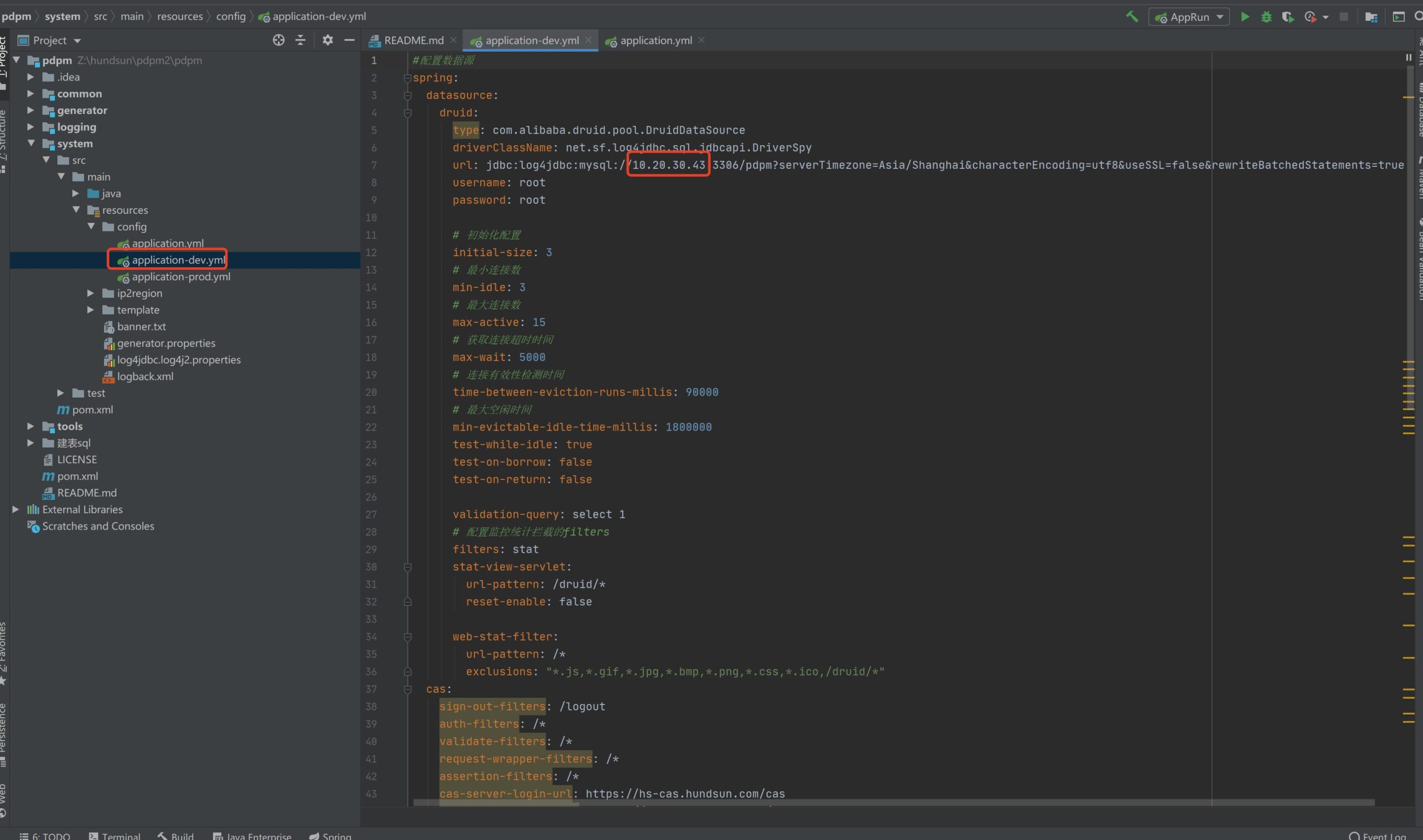This screenshot has height=840, width=1423.
Task: Close the application-dev.yml tab
Action: point(588,40)
